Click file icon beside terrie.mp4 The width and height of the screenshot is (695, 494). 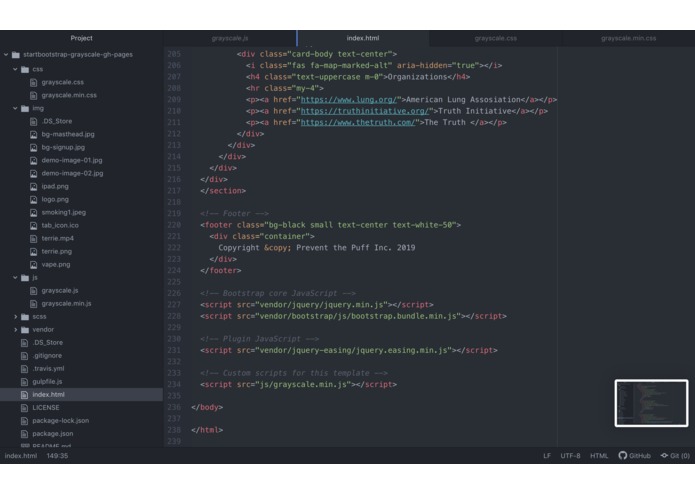[x=33, y=238]
